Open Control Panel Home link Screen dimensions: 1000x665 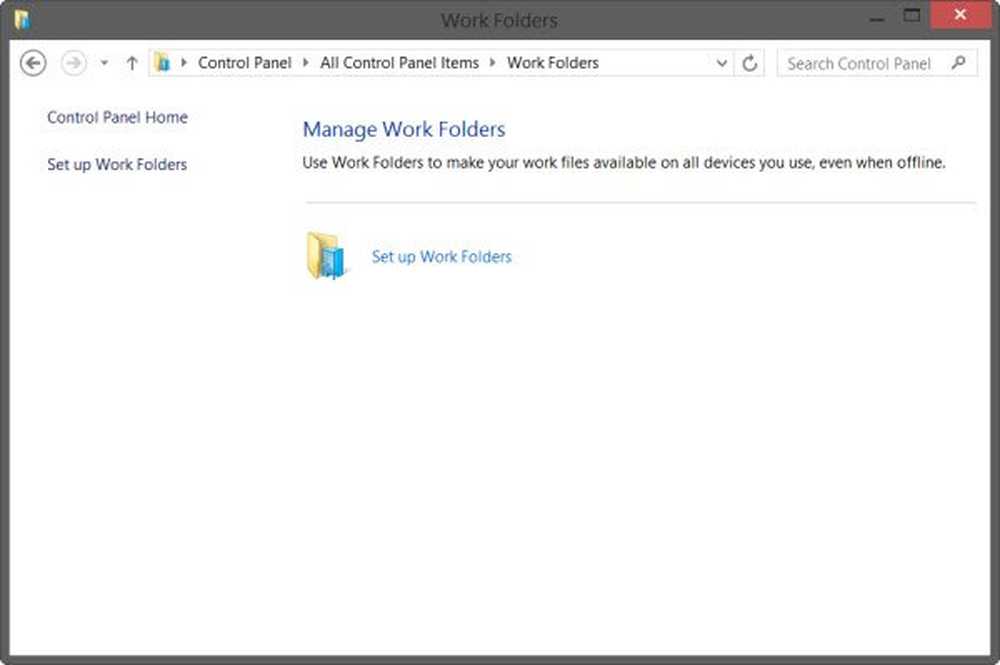[x=117, y=117]
